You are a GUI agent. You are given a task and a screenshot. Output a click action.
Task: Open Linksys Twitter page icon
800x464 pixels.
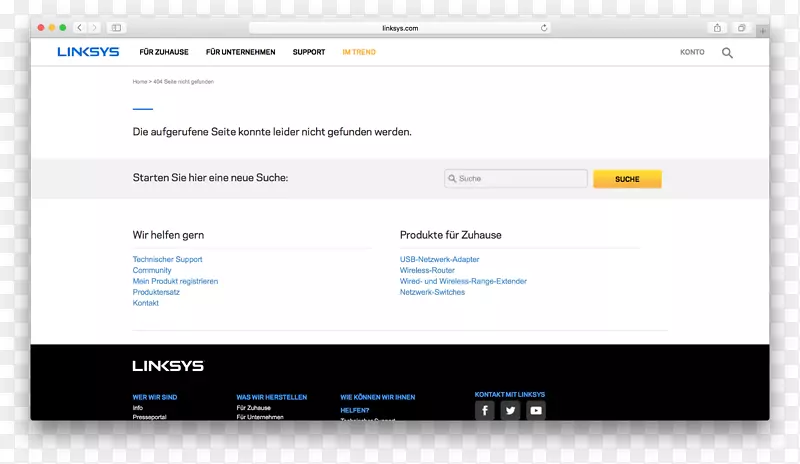click(x=510, y=410)
